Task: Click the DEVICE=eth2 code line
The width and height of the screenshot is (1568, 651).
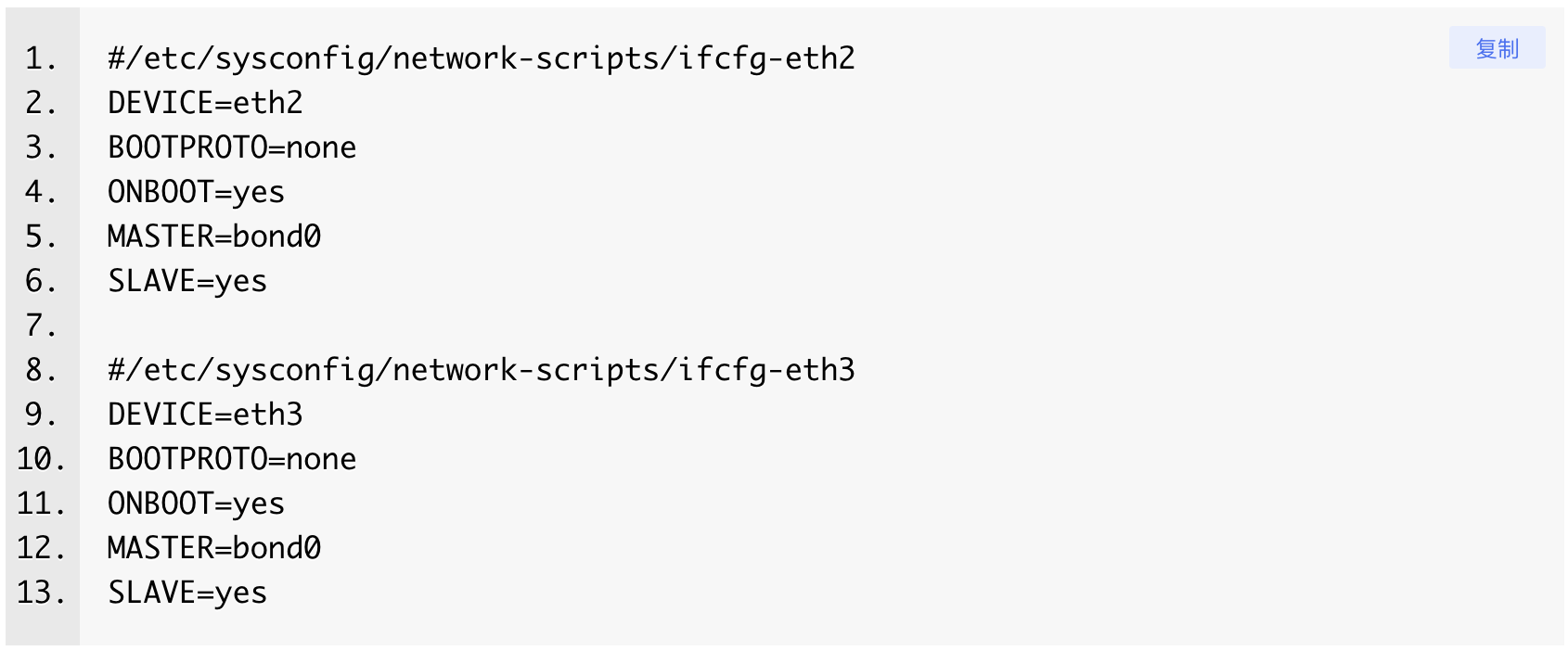Action: point(205,103)
